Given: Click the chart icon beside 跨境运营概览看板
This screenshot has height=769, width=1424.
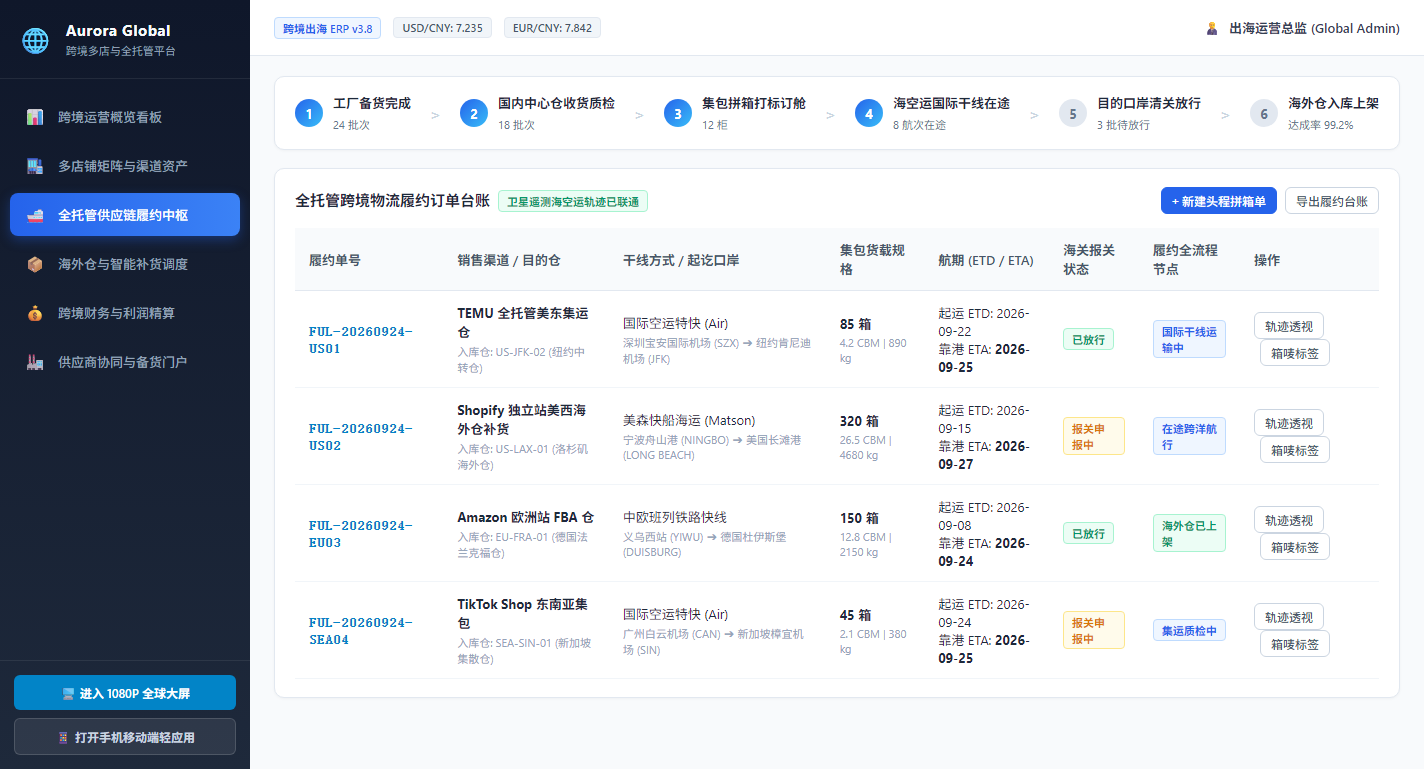Looking at the screenshot, I should click(35, 117).
